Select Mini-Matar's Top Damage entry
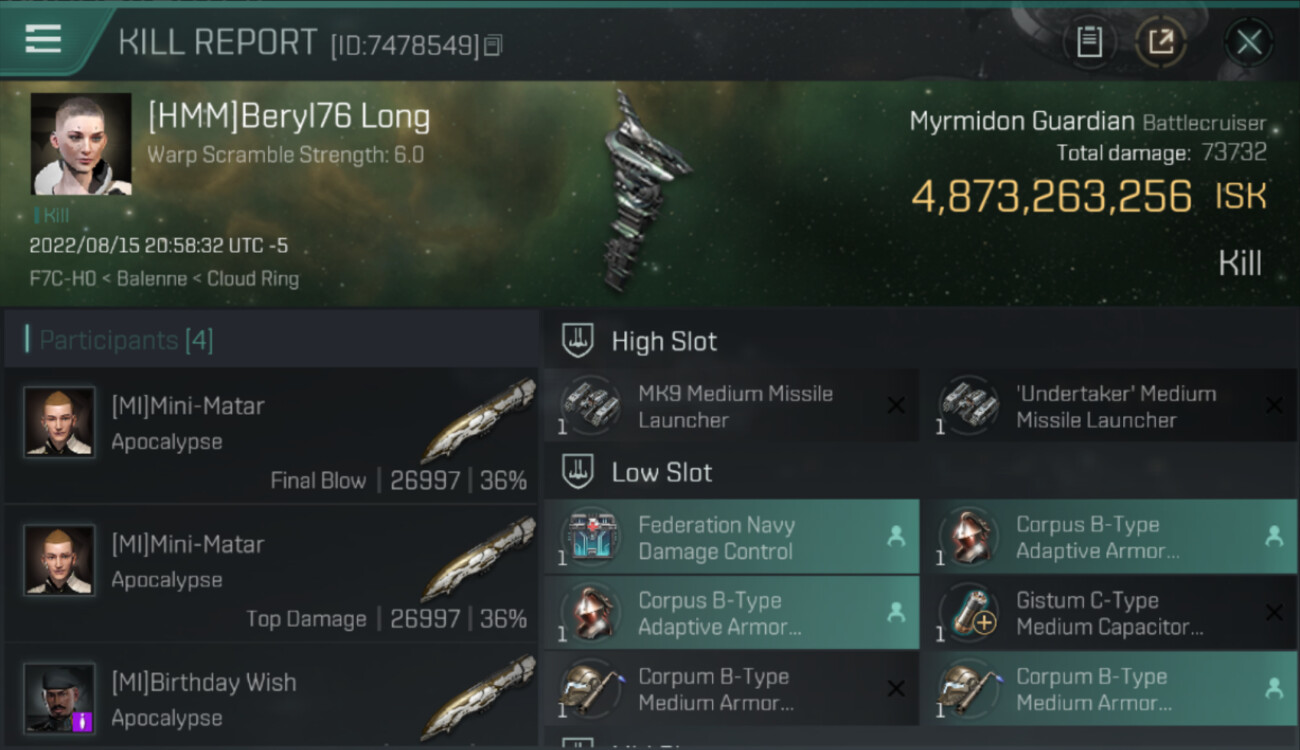Screen dimensions: 1300x750 pos(272,574)
